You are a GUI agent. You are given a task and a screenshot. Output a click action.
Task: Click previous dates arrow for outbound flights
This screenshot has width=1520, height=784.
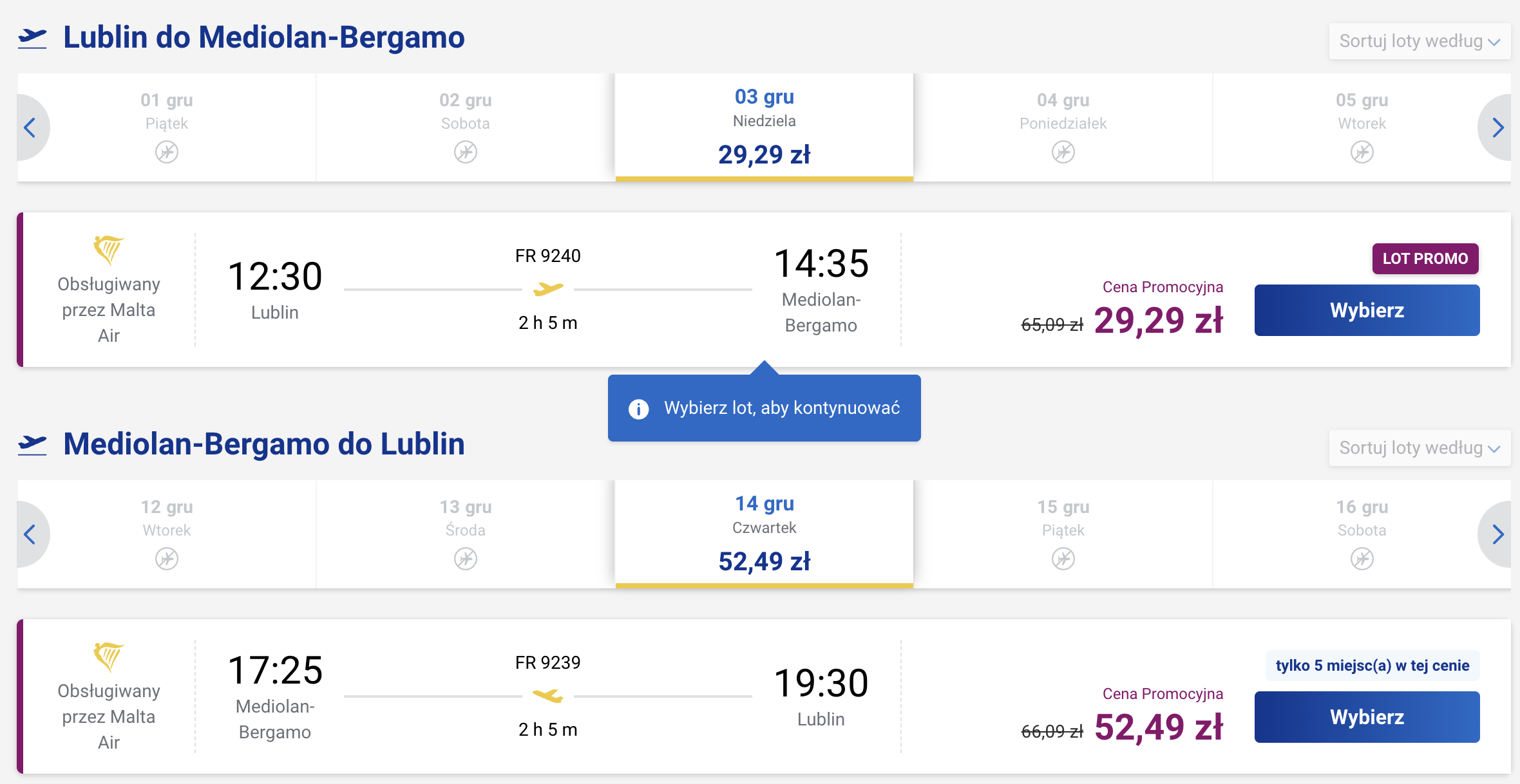30,127
